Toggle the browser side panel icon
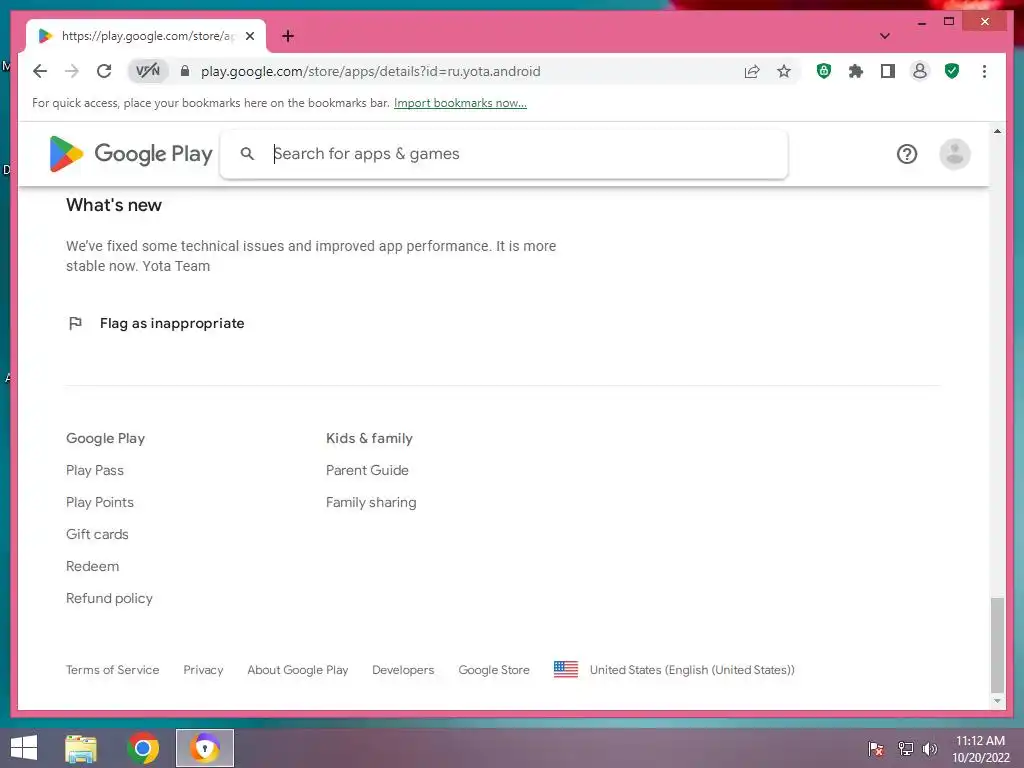 [x=888, y=71]
